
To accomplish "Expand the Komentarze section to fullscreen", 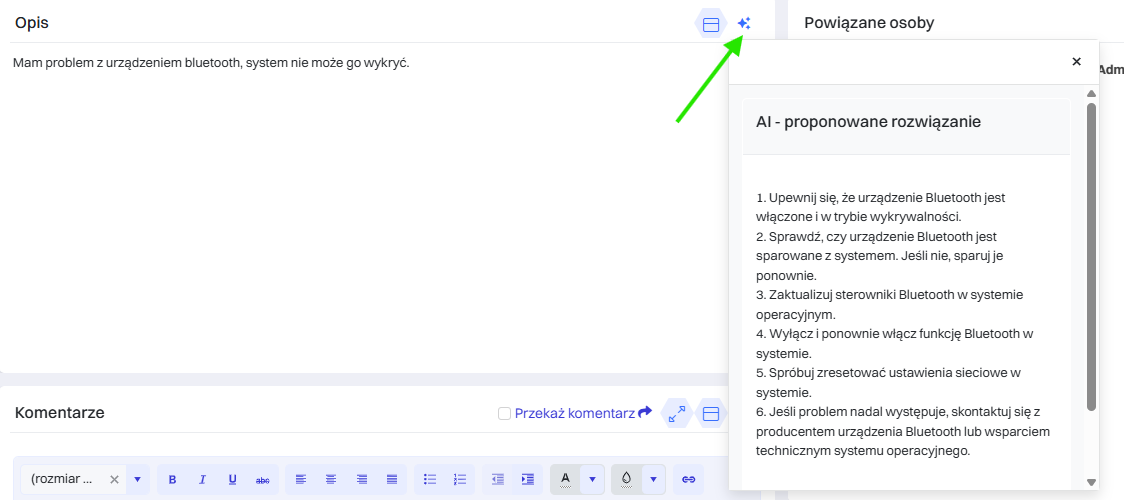I will (677, 413).
